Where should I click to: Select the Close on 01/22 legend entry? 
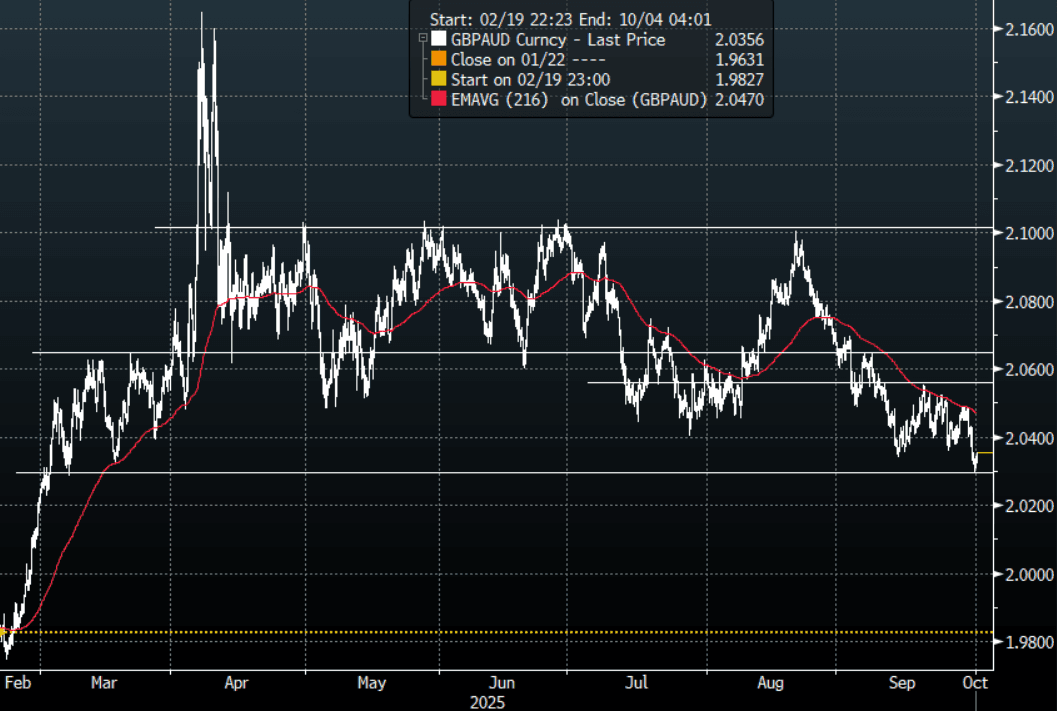pyautogui.click(x=505, y=59)
